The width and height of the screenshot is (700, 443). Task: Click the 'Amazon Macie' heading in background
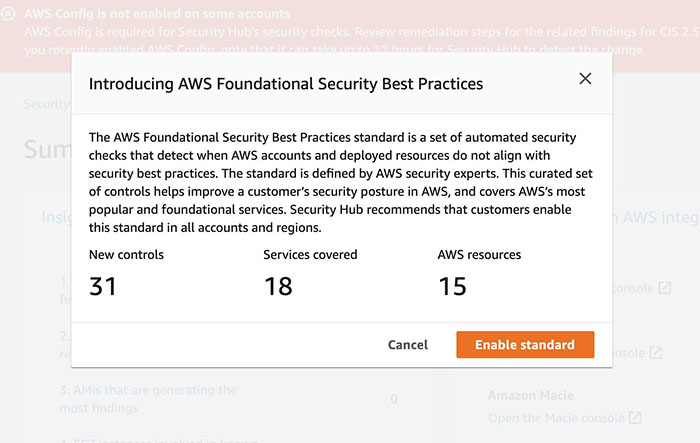tap(531, 395)
